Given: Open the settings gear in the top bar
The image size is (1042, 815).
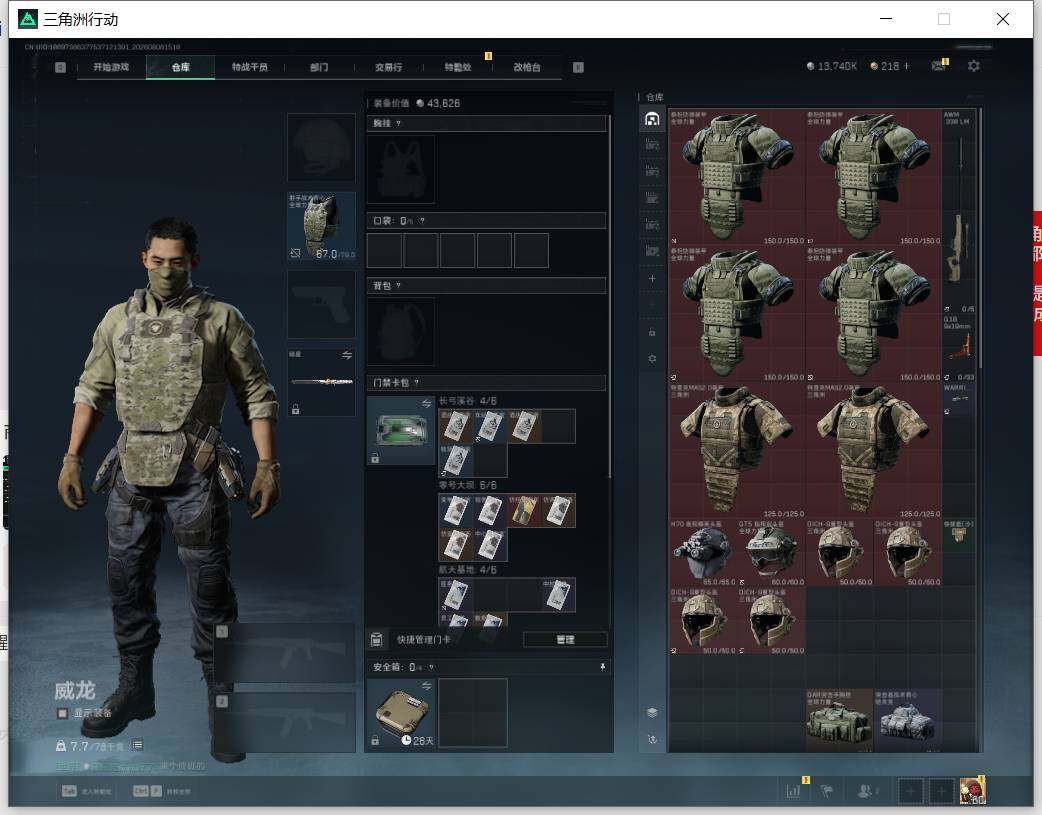Looking at the screenshot, I should (x=974, y=66).
